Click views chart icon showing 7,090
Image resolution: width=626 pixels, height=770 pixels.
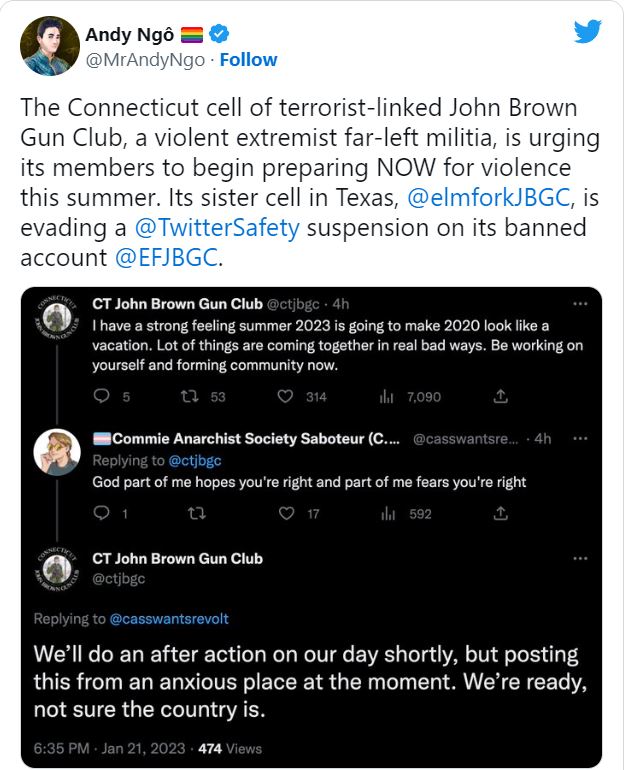click(387, 397)
